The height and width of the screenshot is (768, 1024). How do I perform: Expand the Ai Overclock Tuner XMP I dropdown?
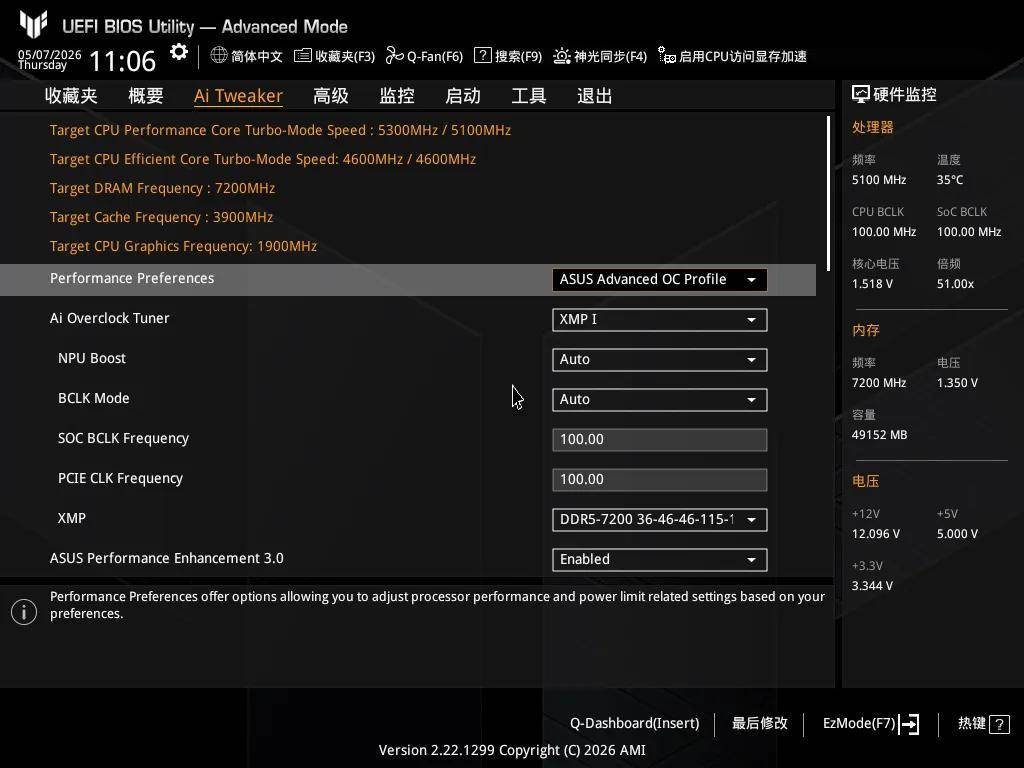point(660,320)
